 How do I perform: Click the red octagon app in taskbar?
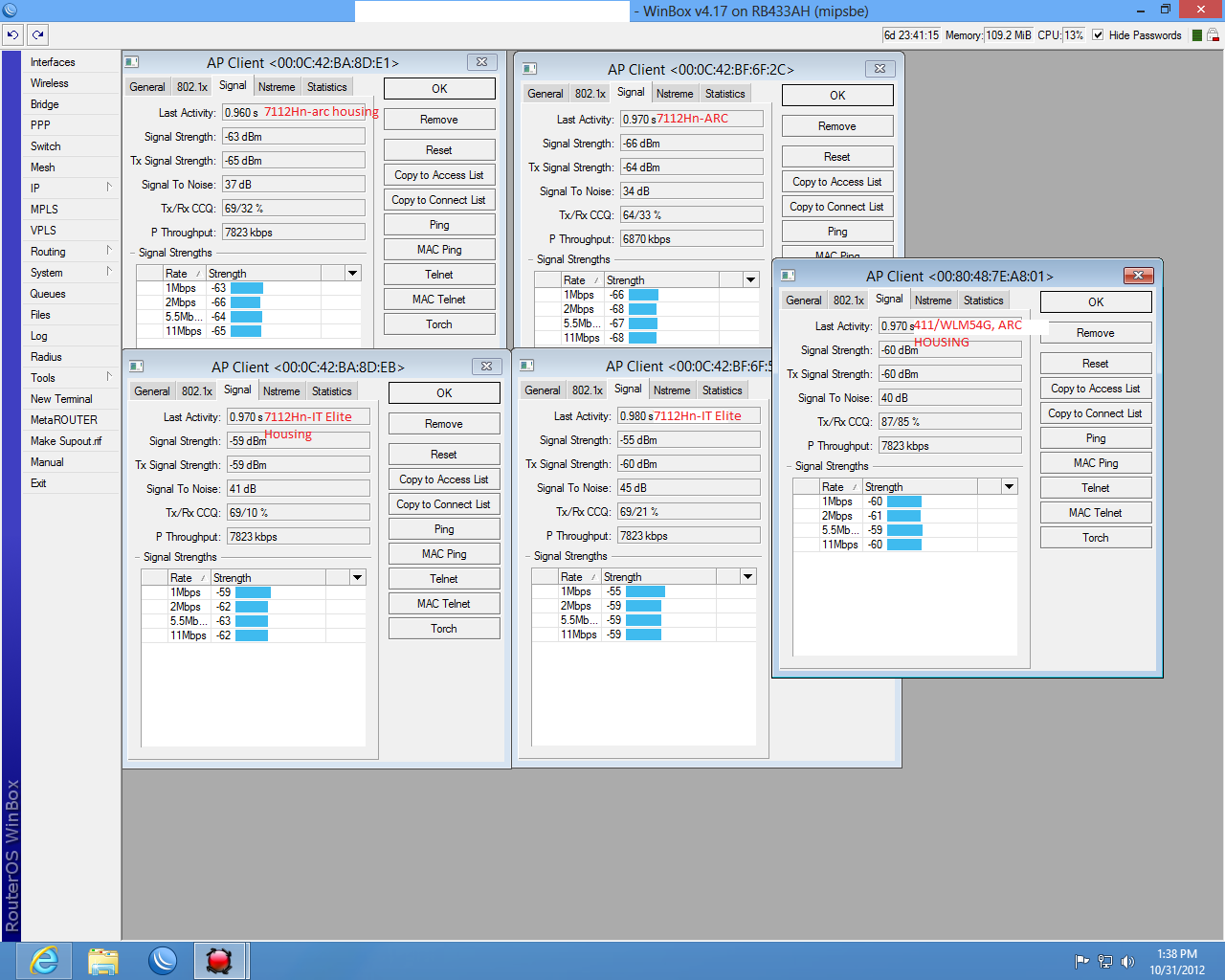(x=219, y=960)
